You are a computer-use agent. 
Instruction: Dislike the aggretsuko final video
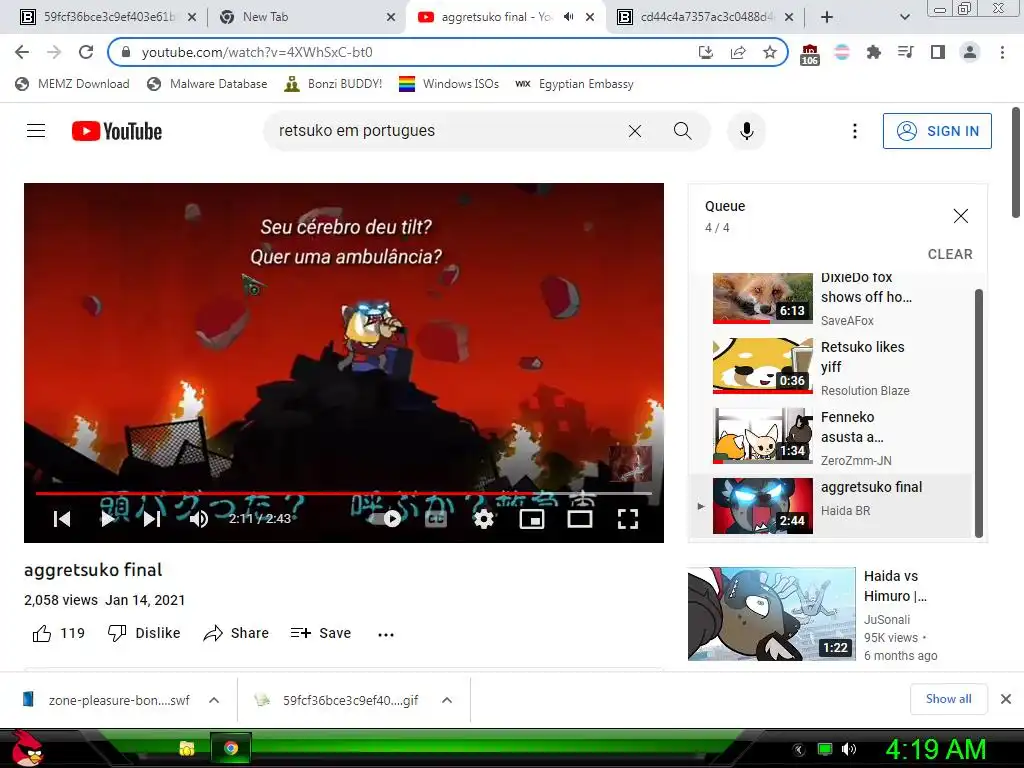click(x=144, y=633)
